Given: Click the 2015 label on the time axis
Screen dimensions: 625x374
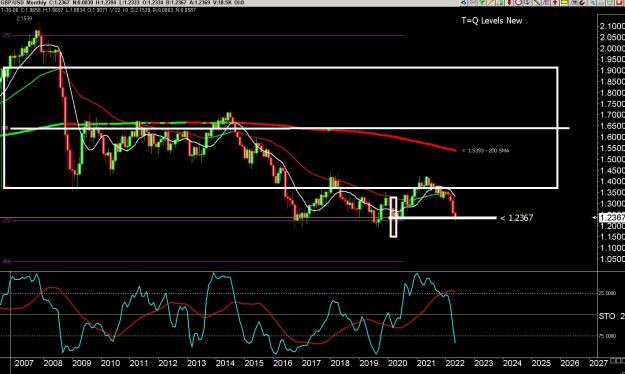Looking at the screenshot, I should point(254,363).
